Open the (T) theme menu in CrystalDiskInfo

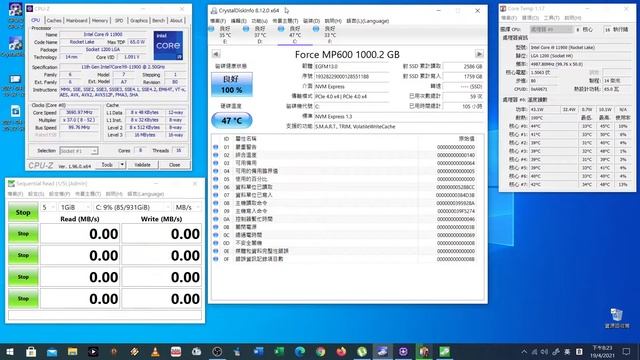point(285,21)
